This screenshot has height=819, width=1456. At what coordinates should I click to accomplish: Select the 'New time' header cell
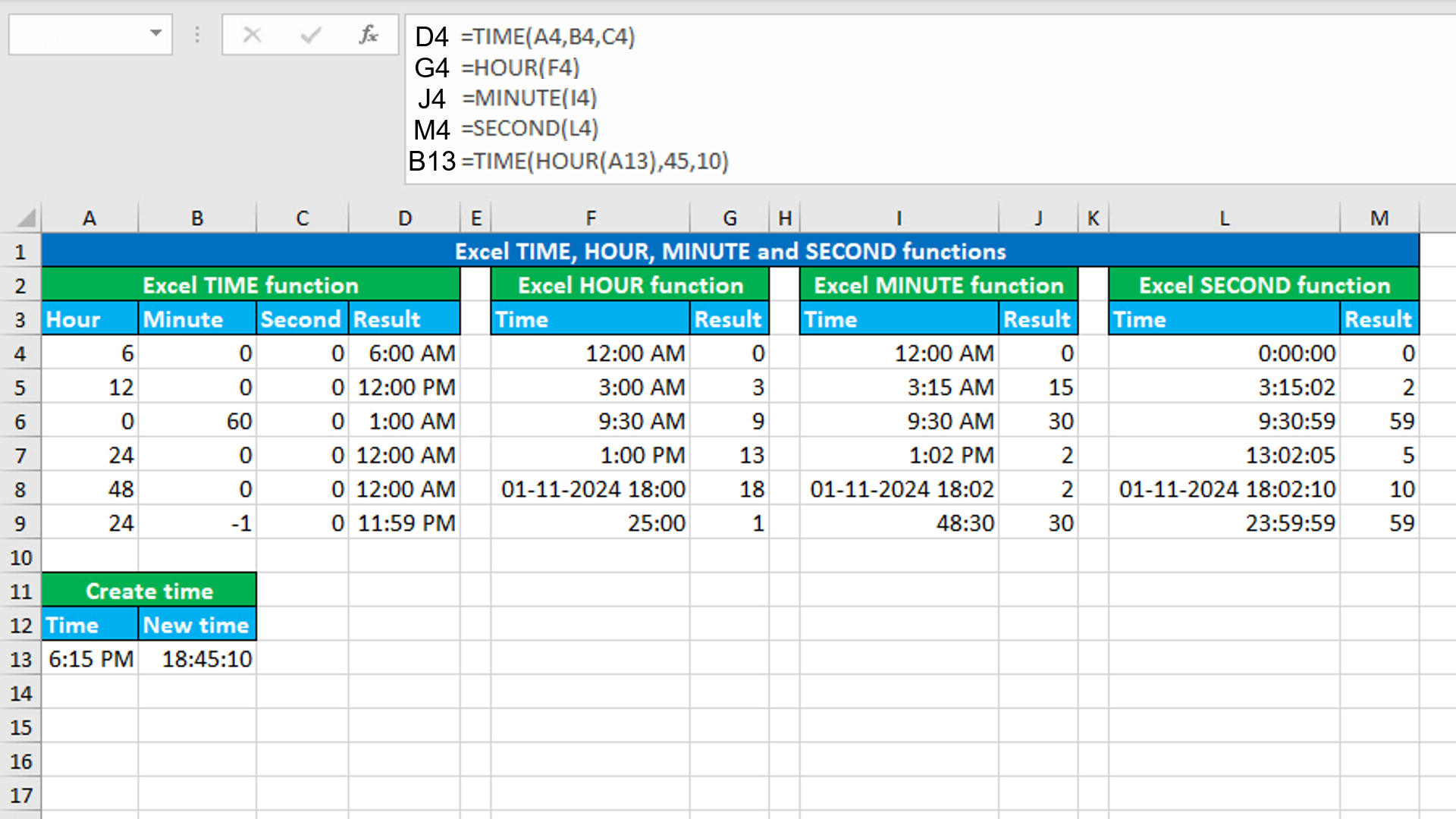pos(197,625)
